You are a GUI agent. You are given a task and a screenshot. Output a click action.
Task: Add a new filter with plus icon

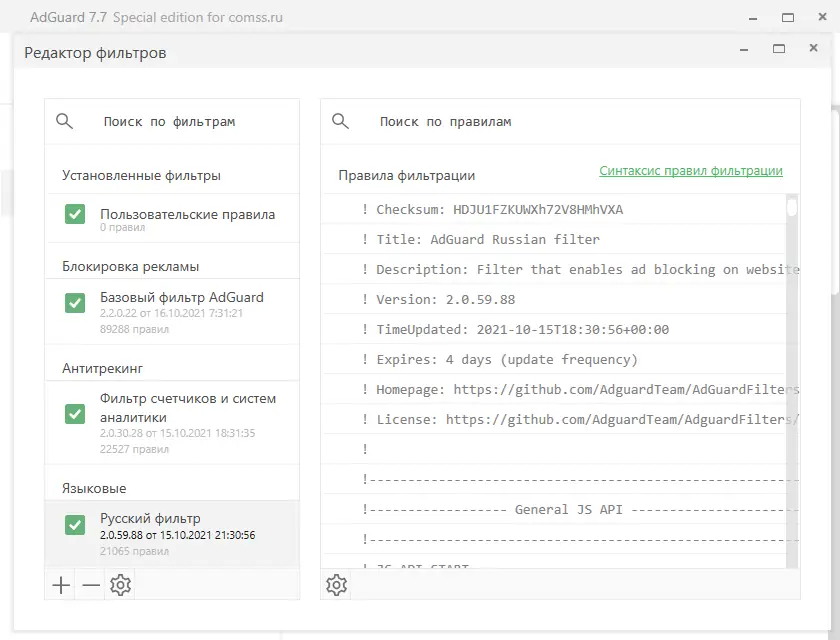pyautogui.click(x=61, y=586)
